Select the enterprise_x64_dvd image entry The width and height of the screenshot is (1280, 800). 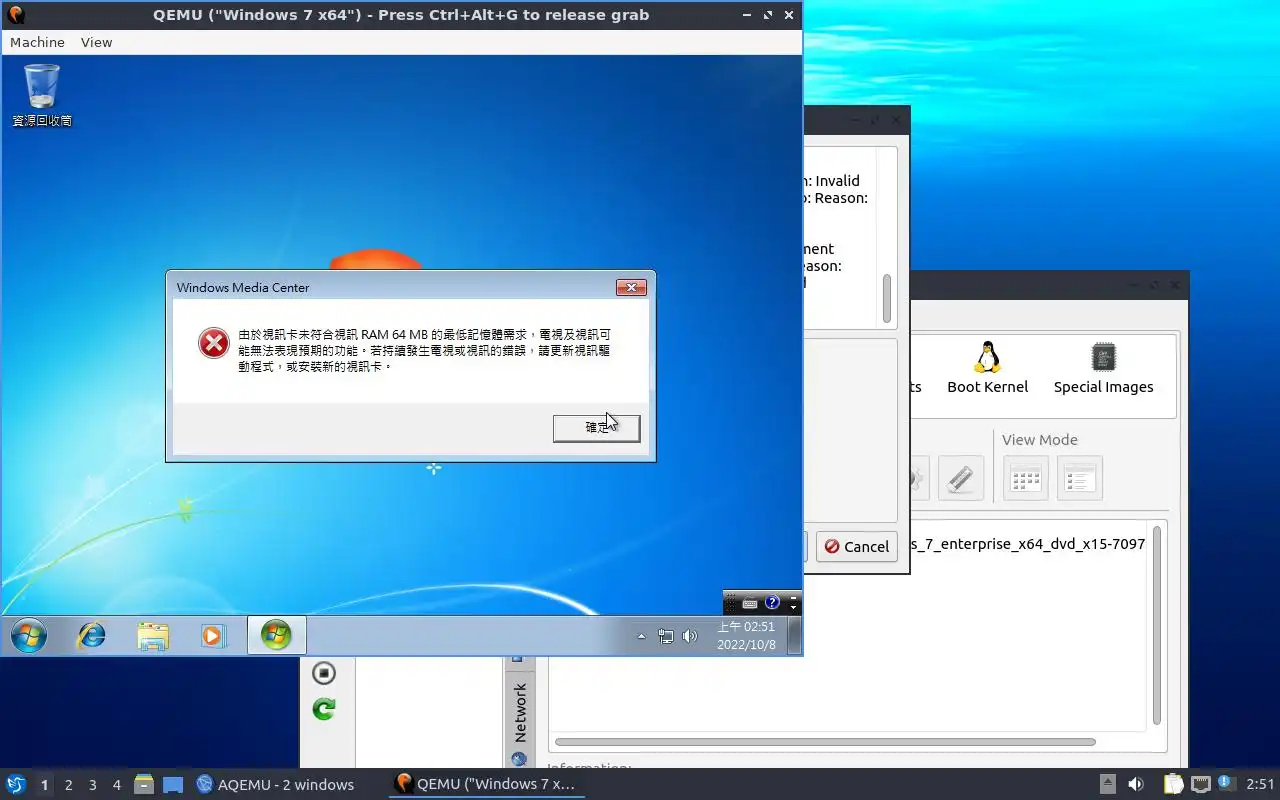[x=1029, y=544]
